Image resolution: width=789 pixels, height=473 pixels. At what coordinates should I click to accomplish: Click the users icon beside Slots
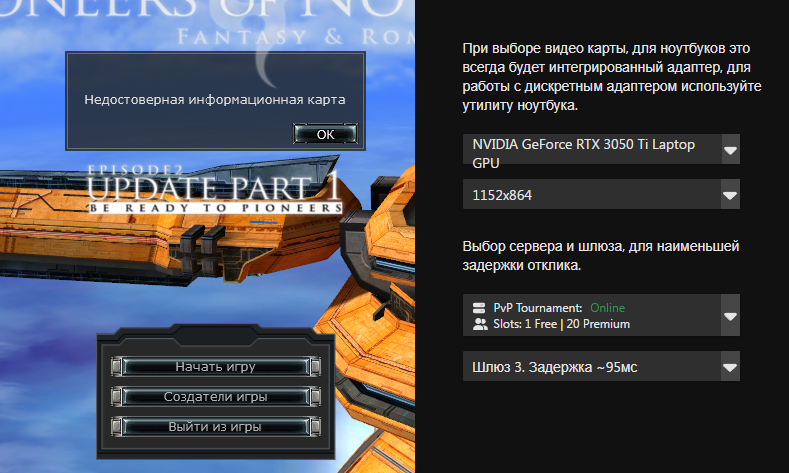tap(480, 324)
